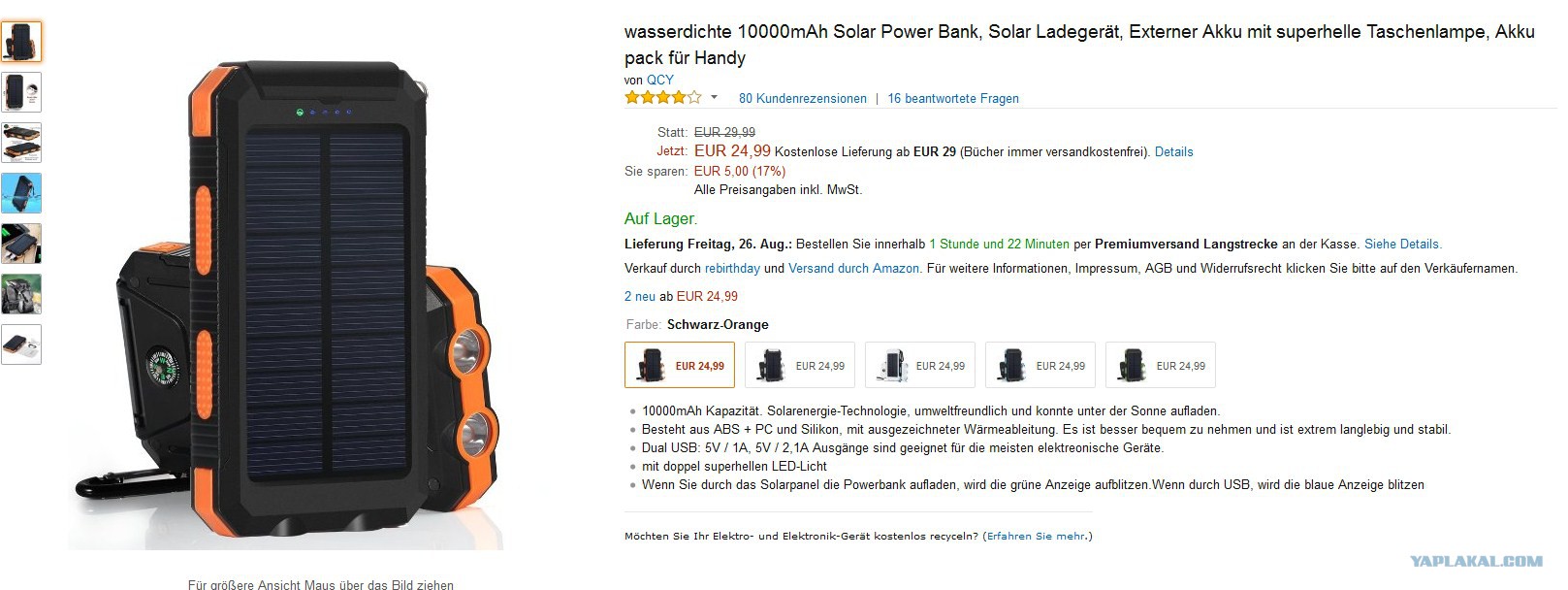1568x590 pixels.
Task: Select the last color variant swatch
Action: pyautogui.click(x=1161, y=365)
